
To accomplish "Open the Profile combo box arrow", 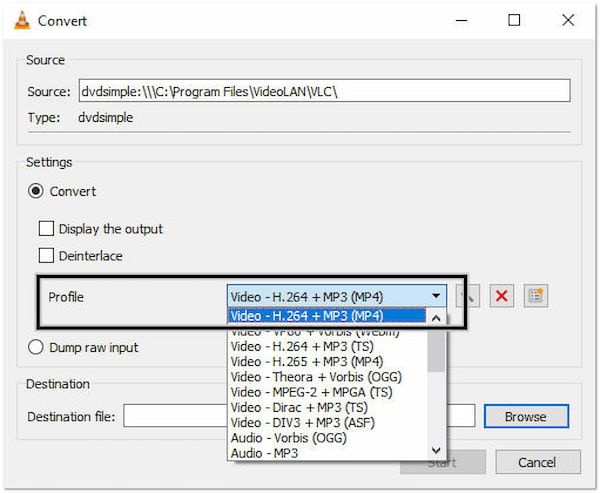I will [435, 296].
